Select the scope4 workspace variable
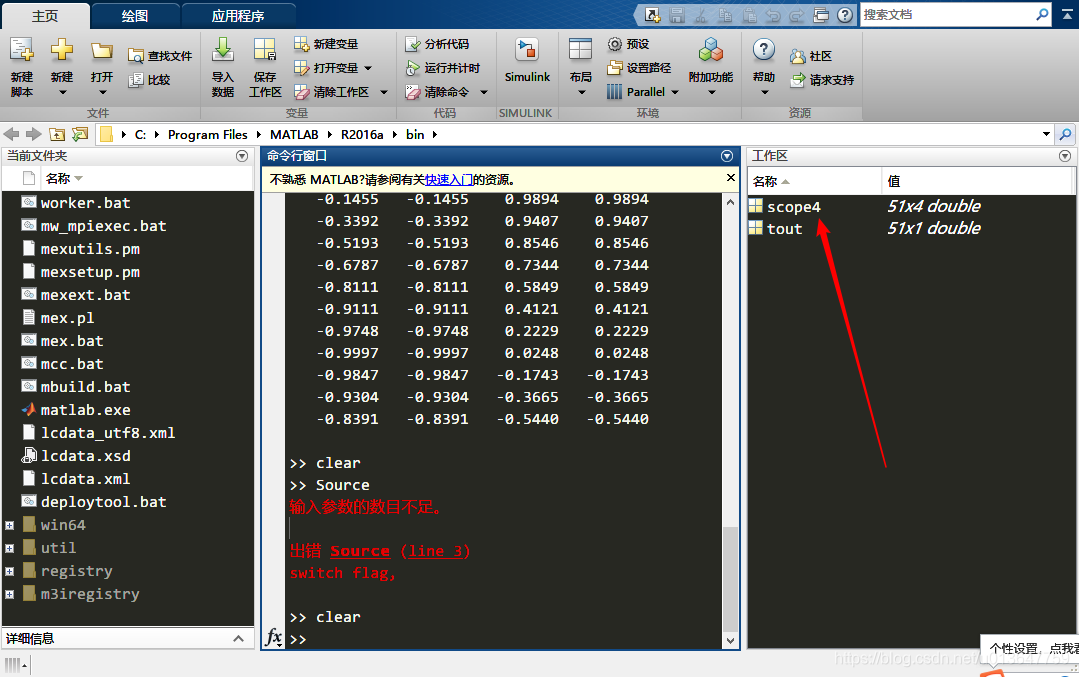The width and height of the screenshot is (1079, 677). (x=793, y=206)
